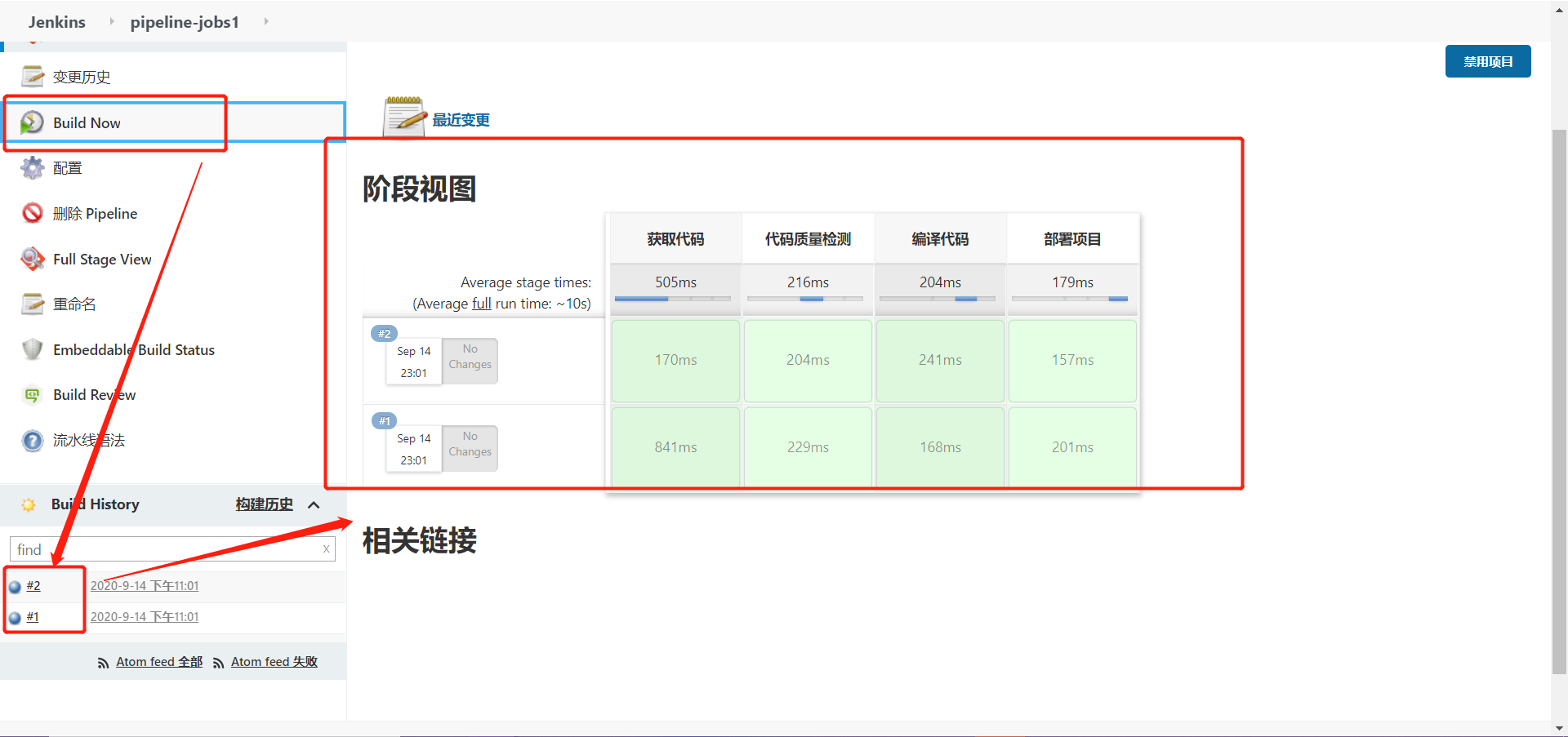This screenshot has width=1568, height=737.
Task: Click the 241ms 编译代码 cell of build #2
Action: [940, 360]
